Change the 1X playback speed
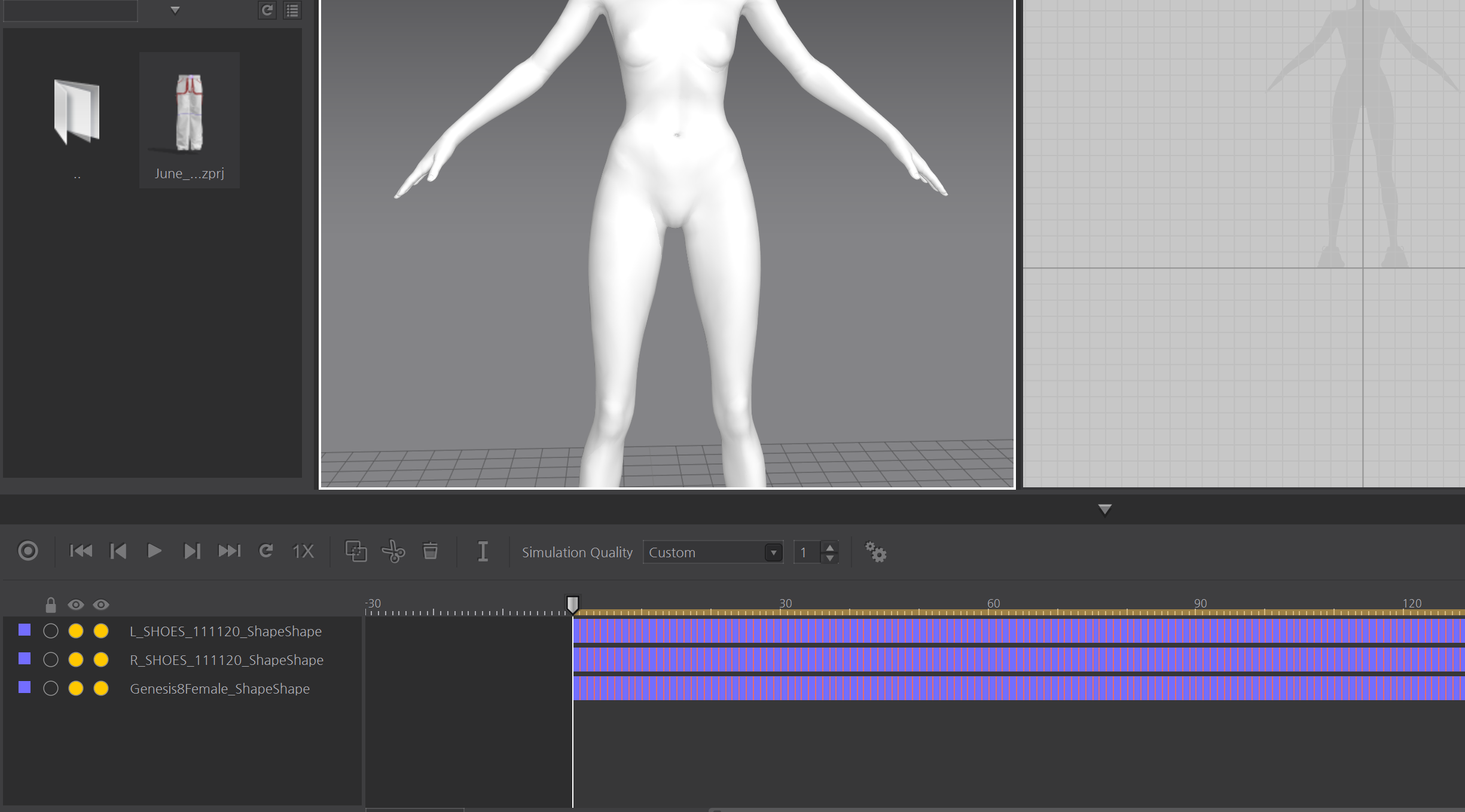 [x=303, y=551]
